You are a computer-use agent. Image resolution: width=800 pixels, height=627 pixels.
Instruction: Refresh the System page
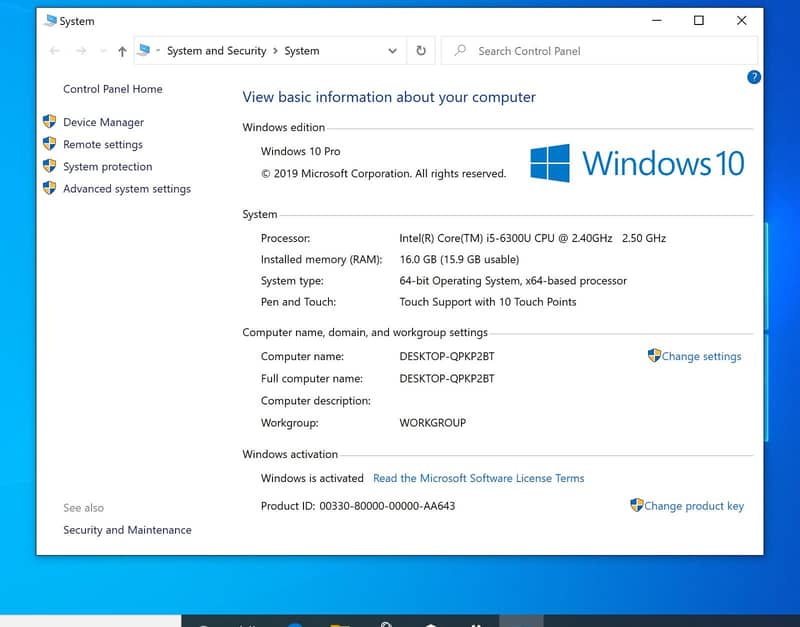click(421, 51)
